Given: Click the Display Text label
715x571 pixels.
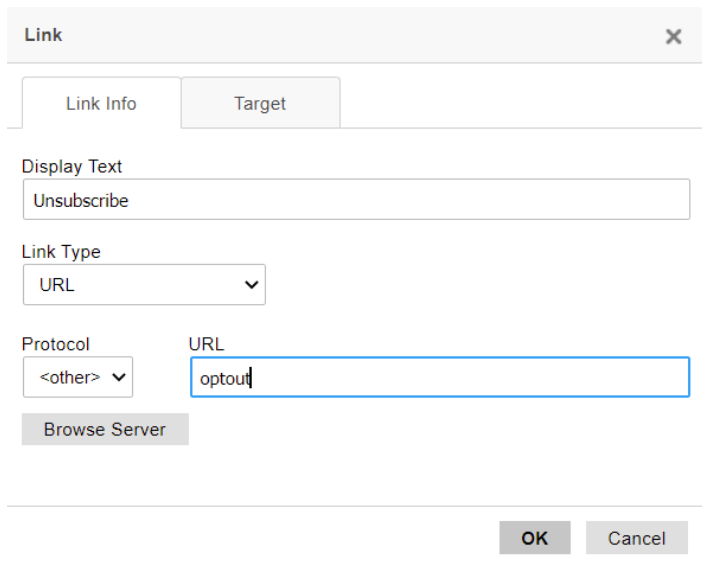Looking at the screenshot, I should point(72,167).
